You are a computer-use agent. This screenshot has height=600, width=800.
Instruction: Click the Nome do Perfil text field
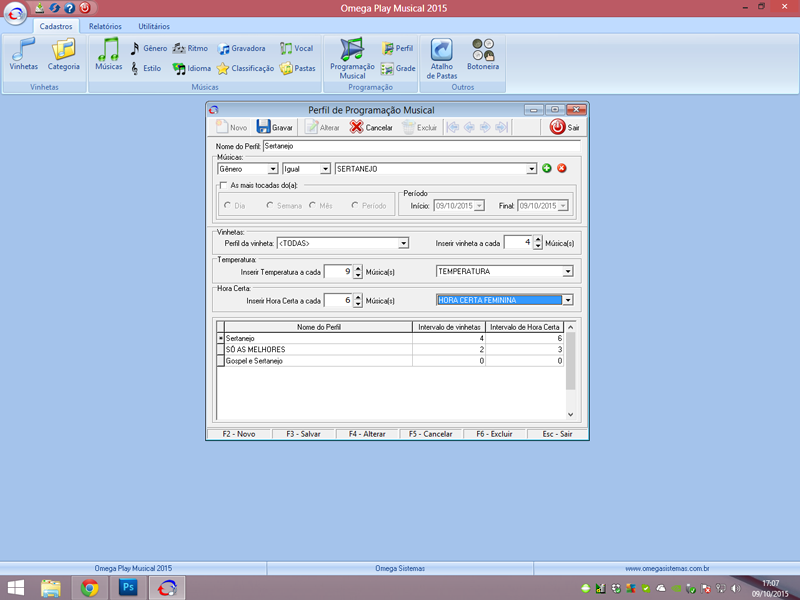point(422,146)
